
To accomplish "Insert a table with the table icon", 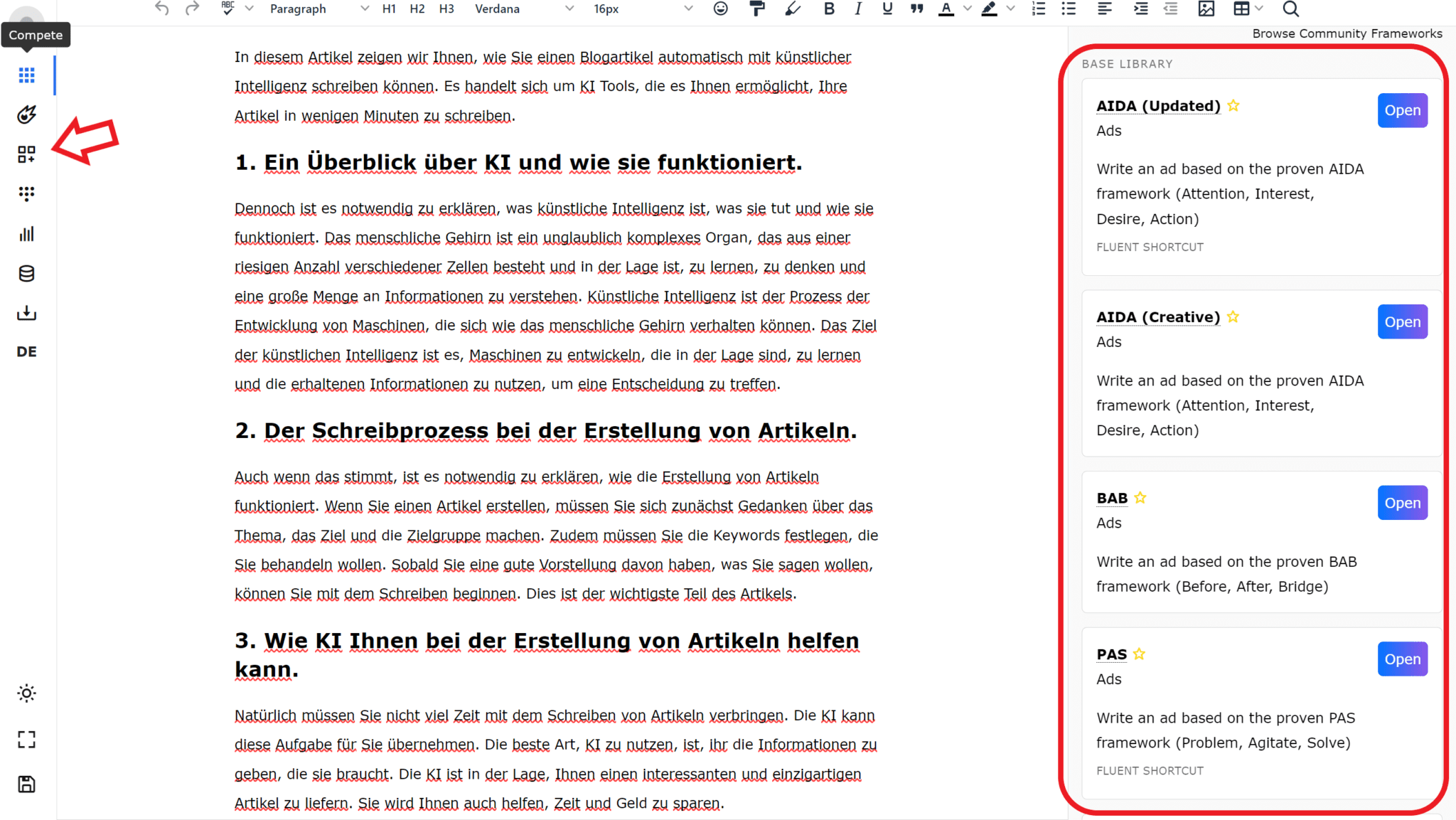I will pos(1243,9).
